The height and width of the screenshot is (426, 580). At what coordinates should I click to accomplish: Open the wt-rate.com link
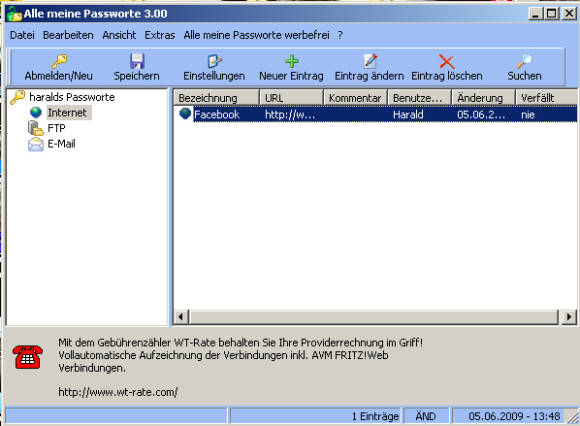(x=118, y=392)
